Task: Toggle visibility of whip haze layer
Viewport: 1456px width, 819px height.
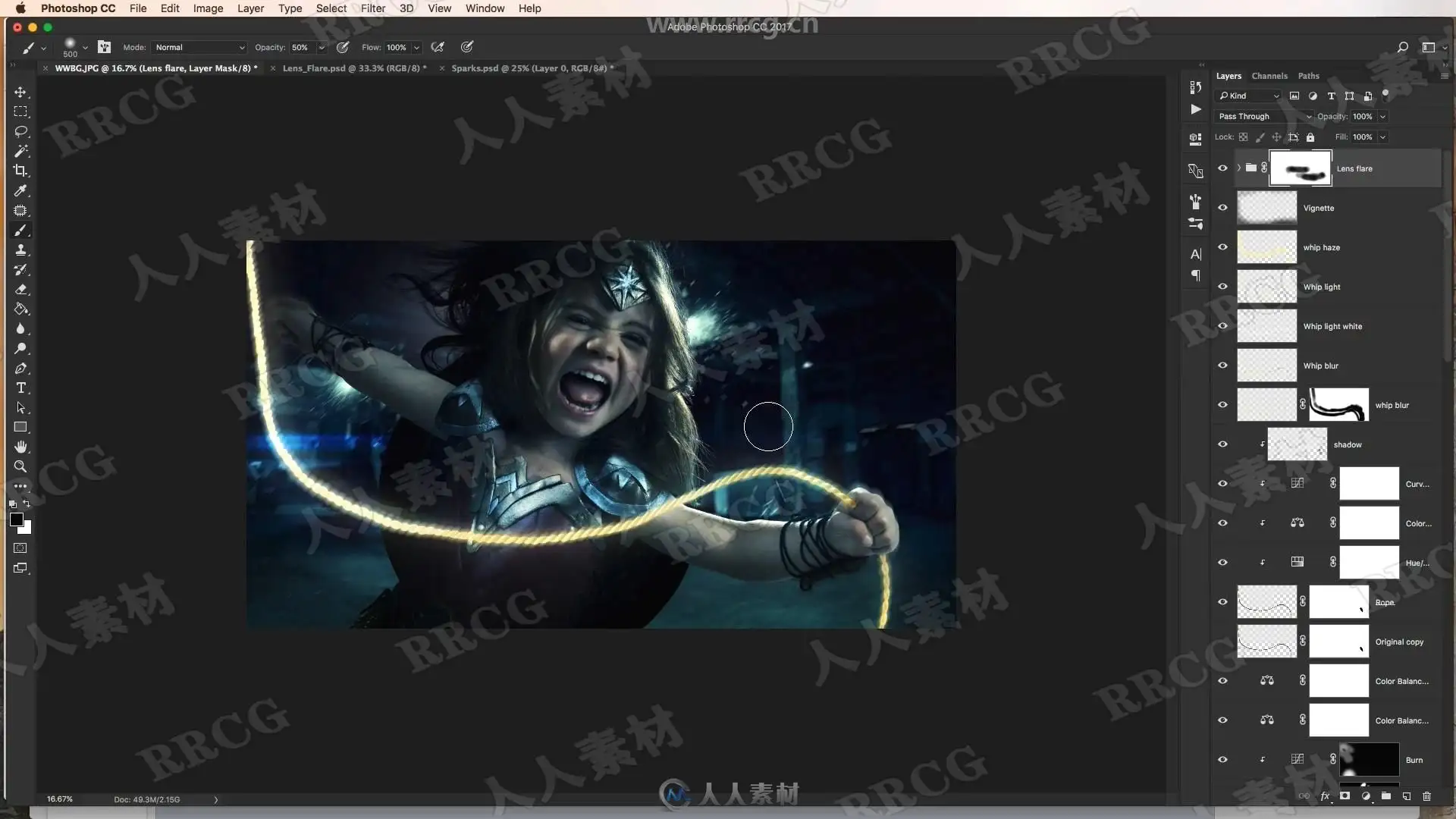Action: [x=1222, y=246]
